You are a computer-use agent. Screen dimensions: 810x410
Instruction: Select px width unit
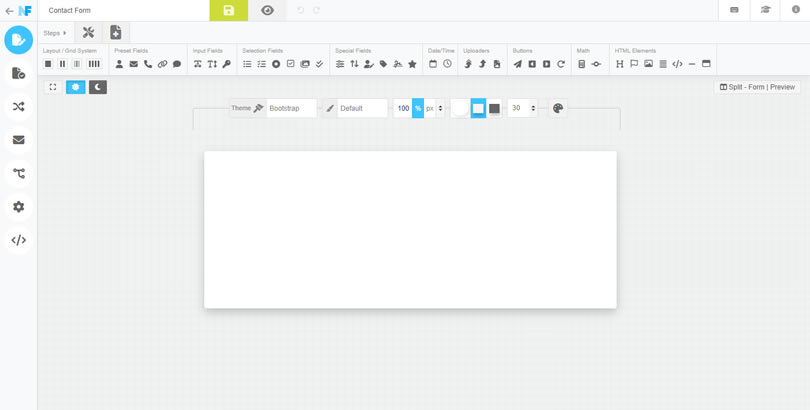(x=430, y=108)
